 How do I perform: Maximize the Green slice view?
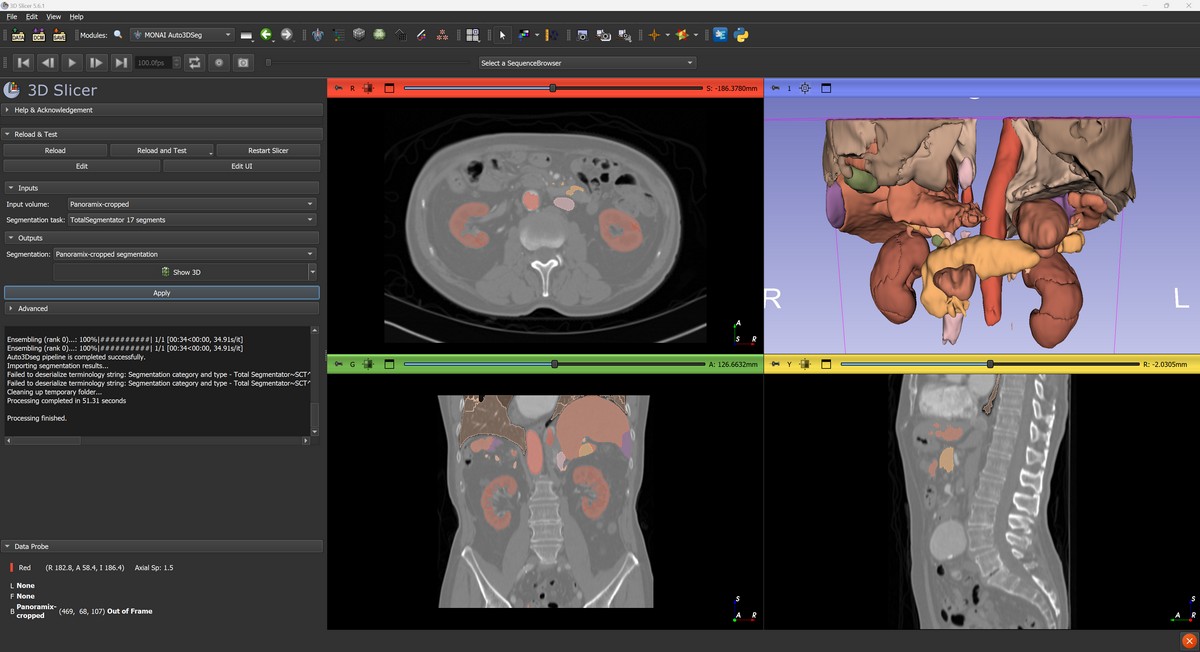tap(388, 364)
